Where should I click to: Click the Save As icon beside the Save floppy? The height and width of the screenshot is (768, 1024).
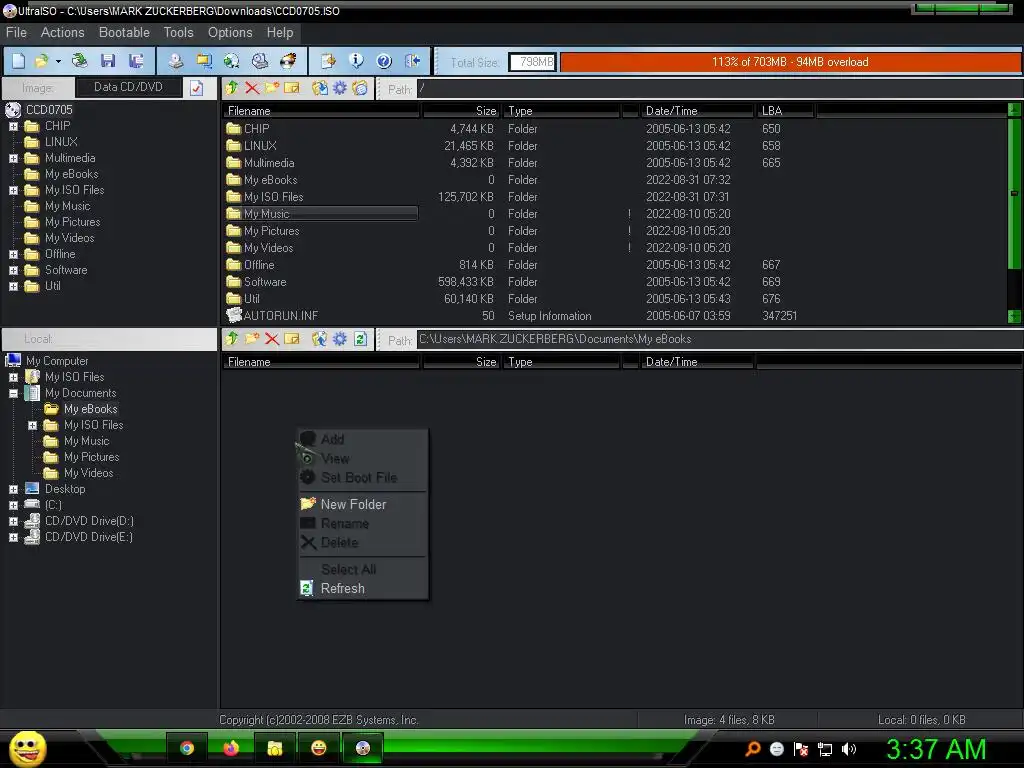[136, 61]
